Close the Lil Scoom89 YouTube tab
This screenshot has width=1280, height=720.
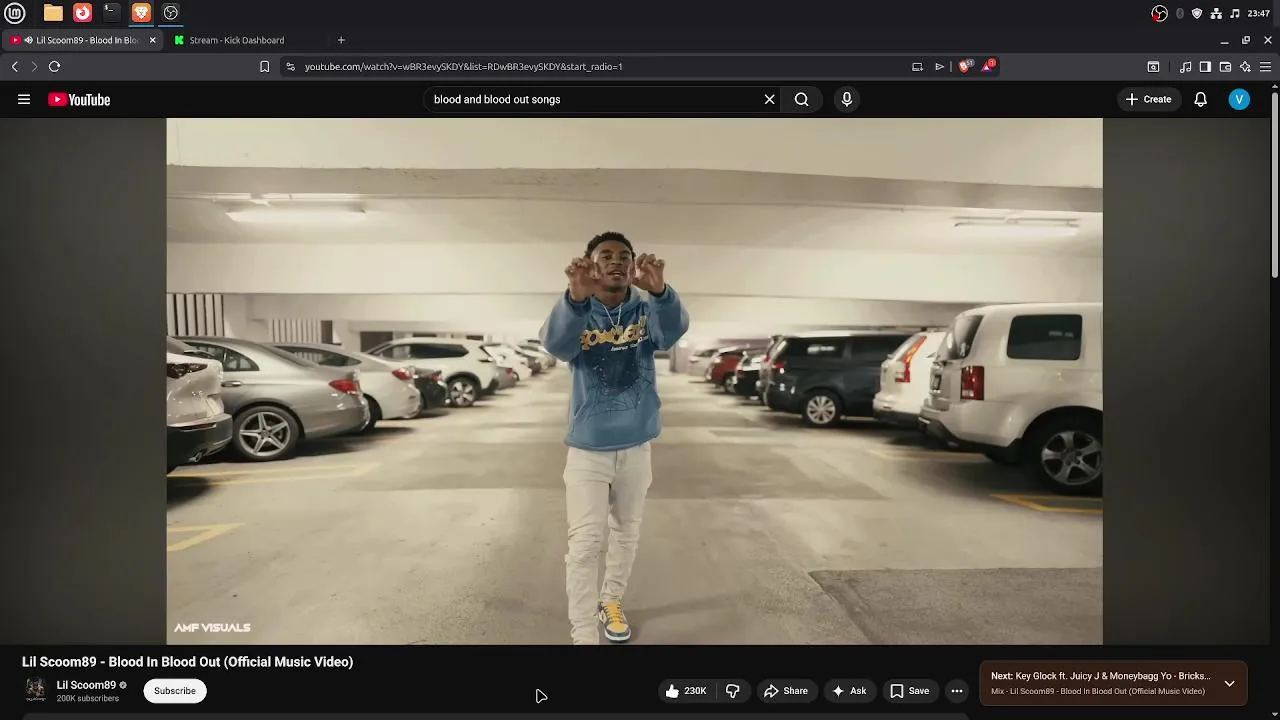click(152, 40)
